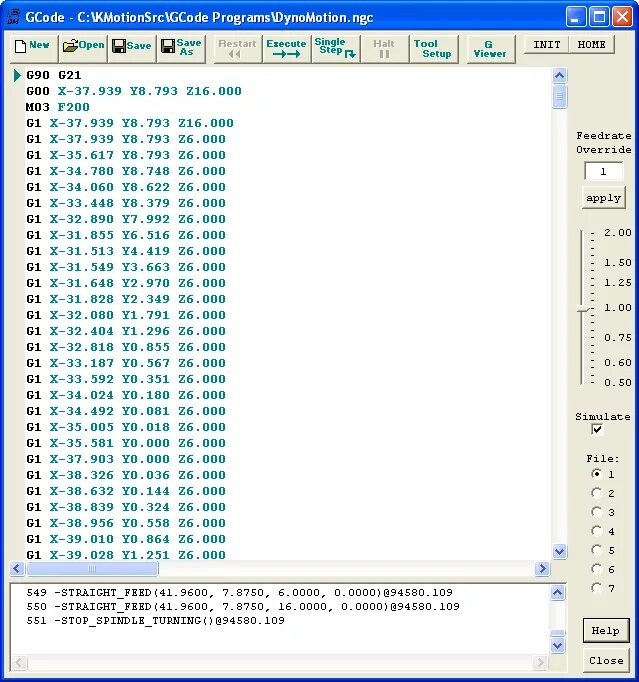Screen dimensions: 639x682
Task: Select File radio button 2
Action: (x=597, y=493)
